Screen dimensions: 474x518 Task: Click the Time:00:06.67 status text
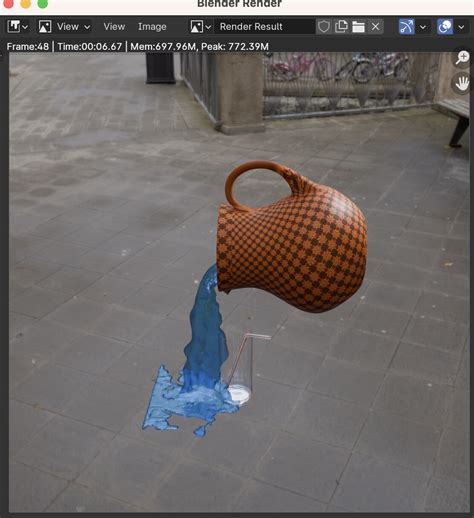point(90,46)
